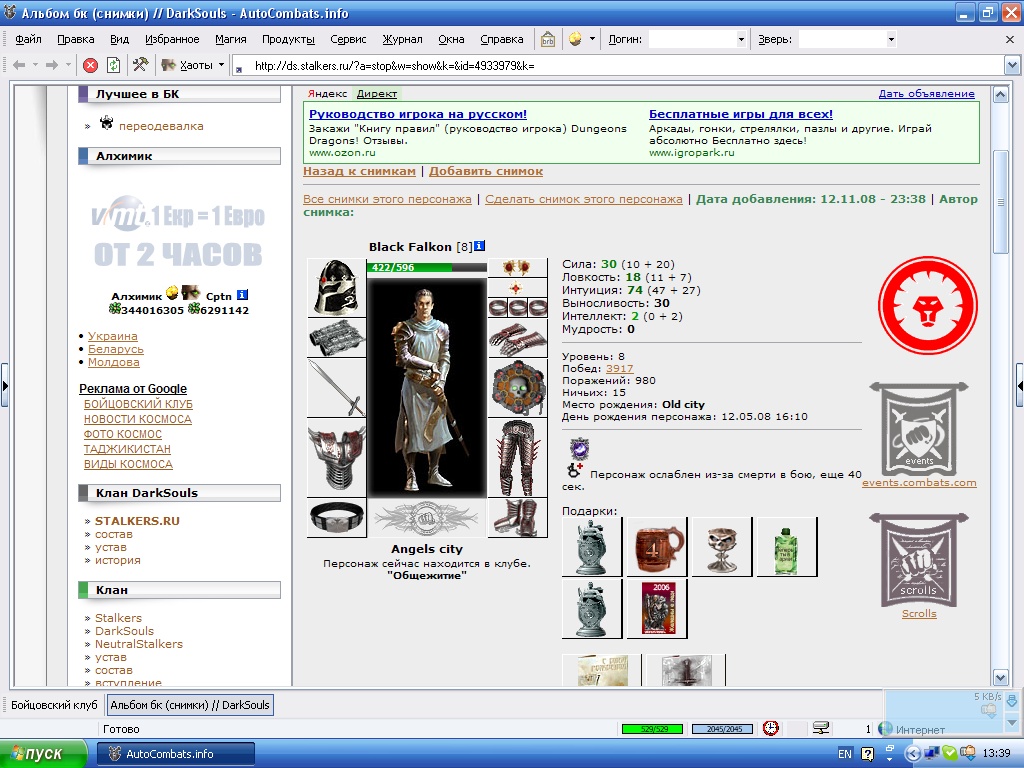
Task: Click the brb status toolbar icon
Action: 547,39
